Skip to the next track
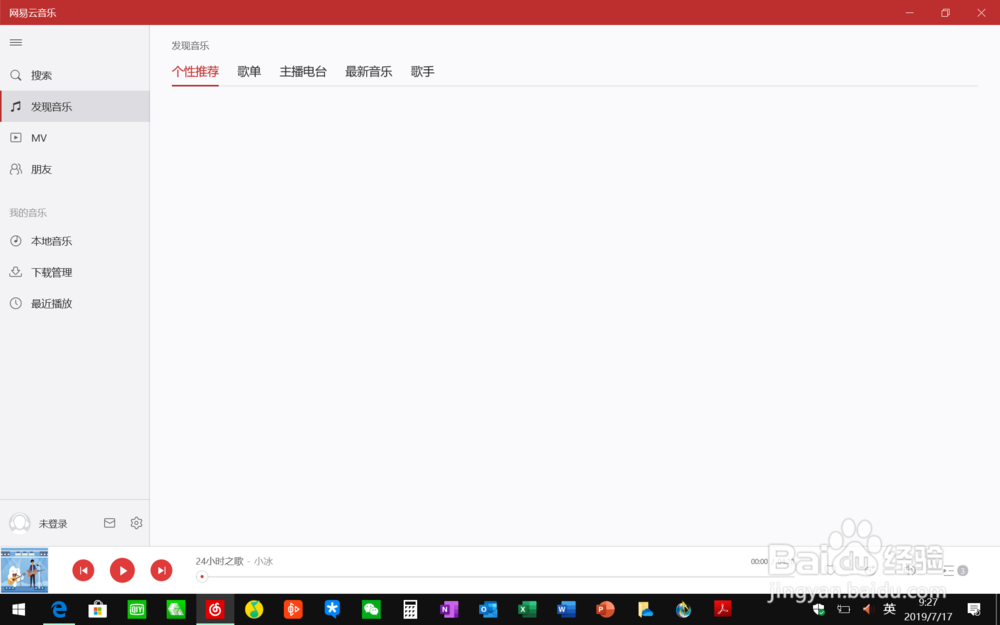Viewport: 1000px width, 625px height. click(161, 570)
